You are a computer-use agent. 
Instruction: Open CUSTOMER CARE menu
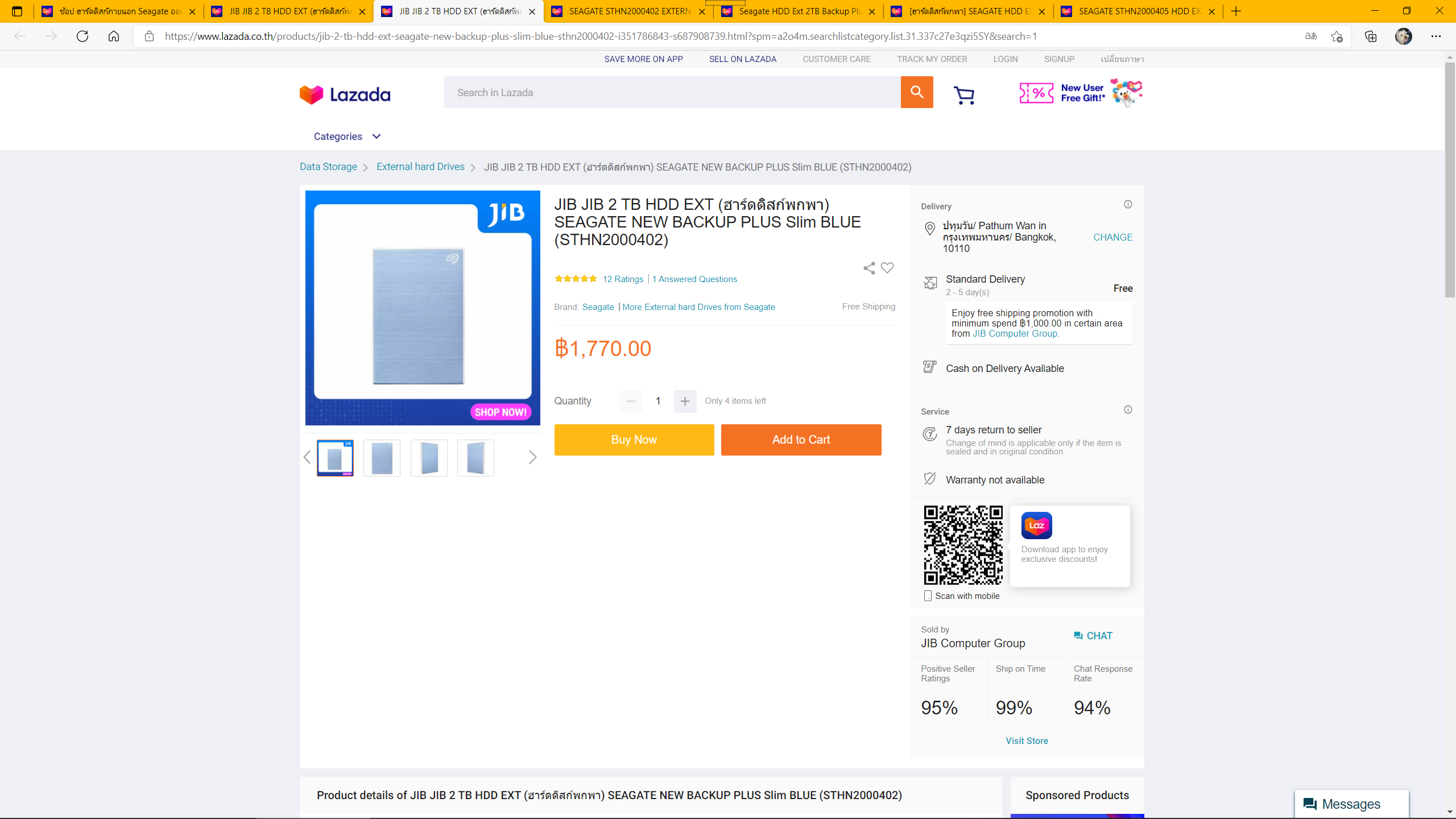pos(836,59)
